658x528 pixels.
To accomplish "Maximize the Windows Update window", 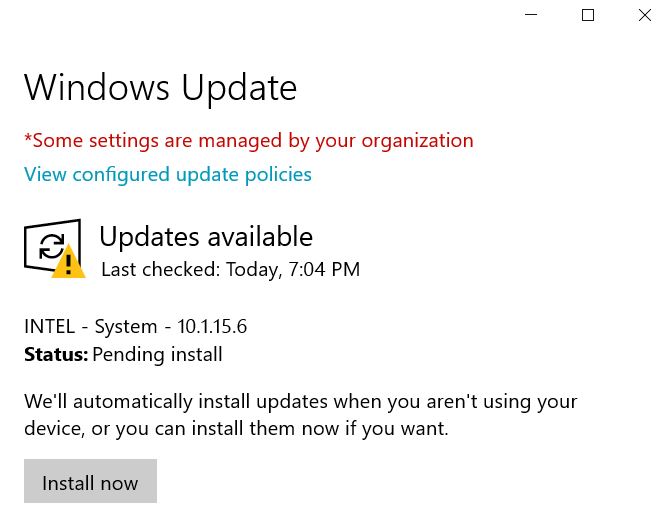I will pyautogui.click(x=588, y=15).
